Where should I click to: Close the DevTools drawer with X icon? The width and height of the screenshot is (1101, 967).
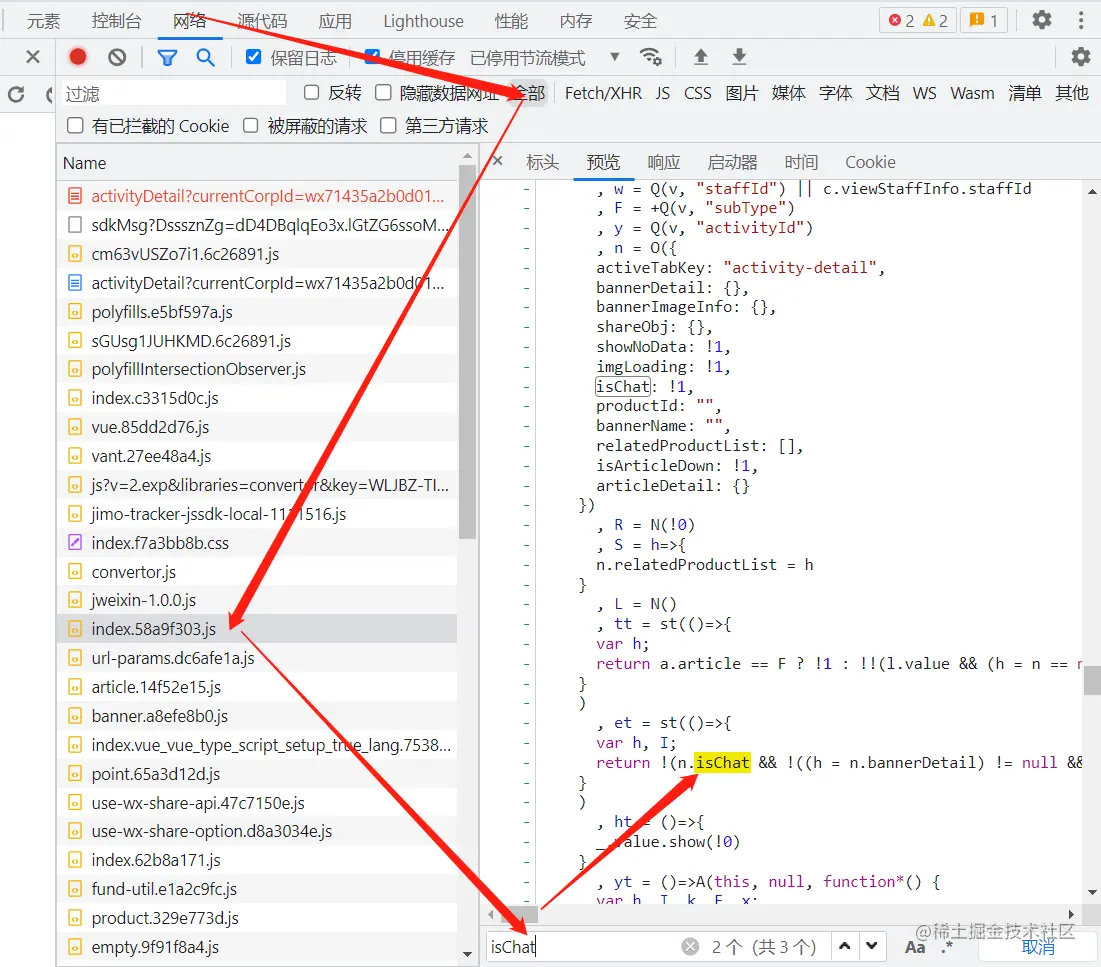(x=32, y=57)
